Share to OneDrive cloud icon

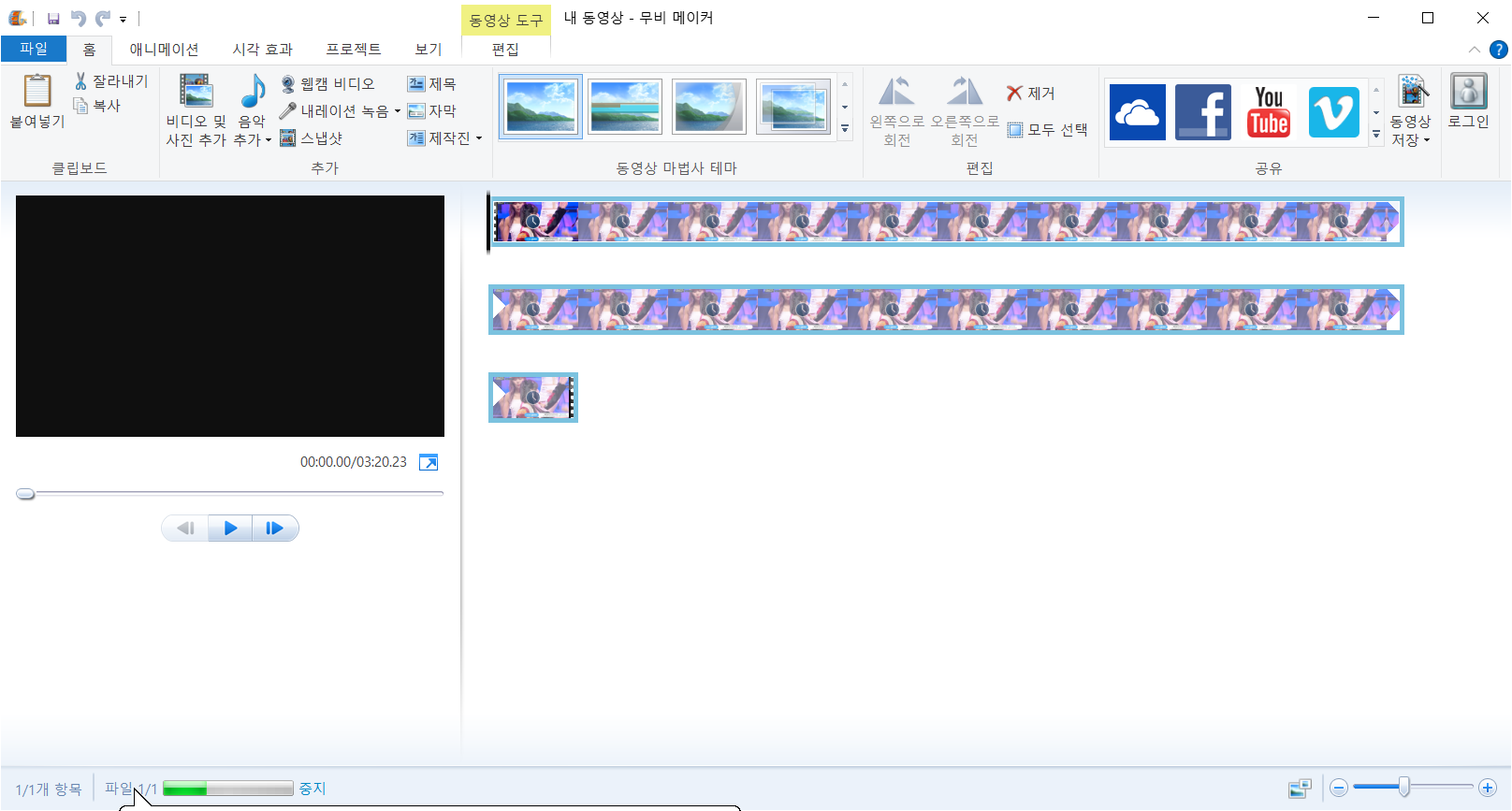point(1137,112)
